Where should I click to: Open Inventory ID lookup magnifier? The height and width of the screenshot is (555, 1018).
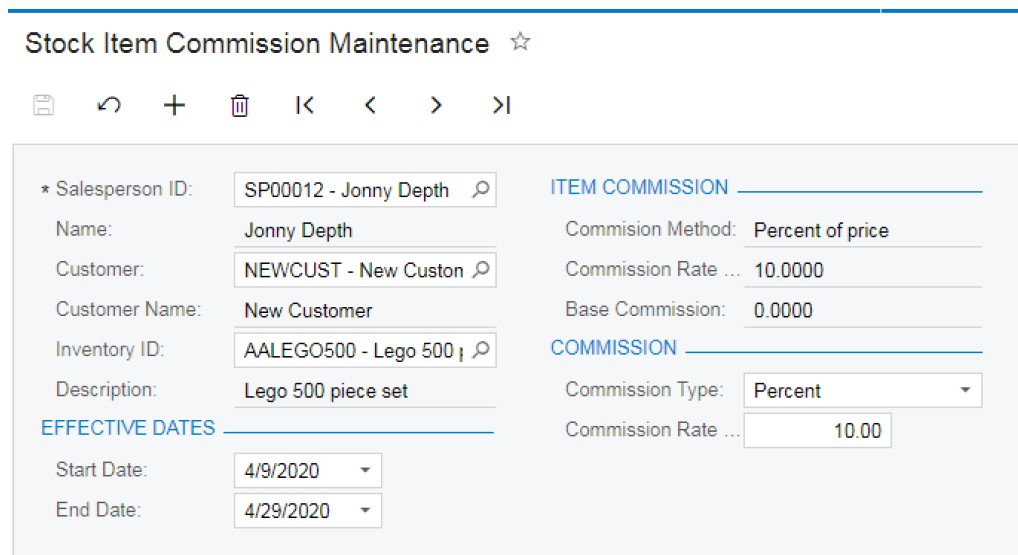coord(480,350)
